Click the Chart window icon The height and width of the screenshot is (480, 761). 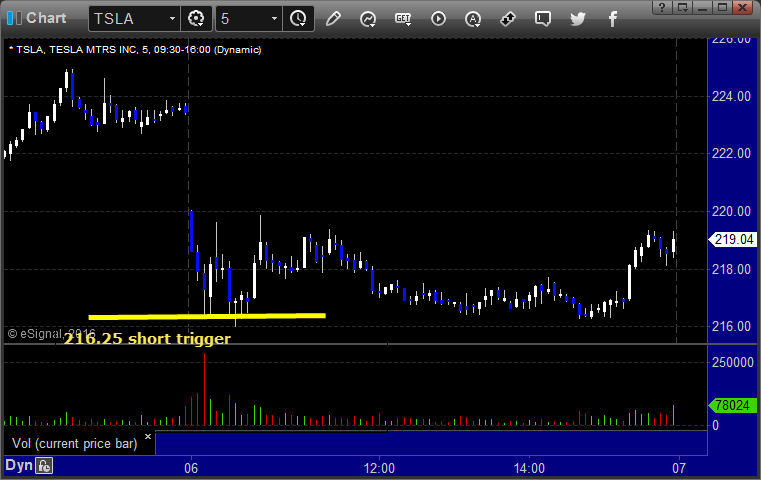click(x=14, y=18)
